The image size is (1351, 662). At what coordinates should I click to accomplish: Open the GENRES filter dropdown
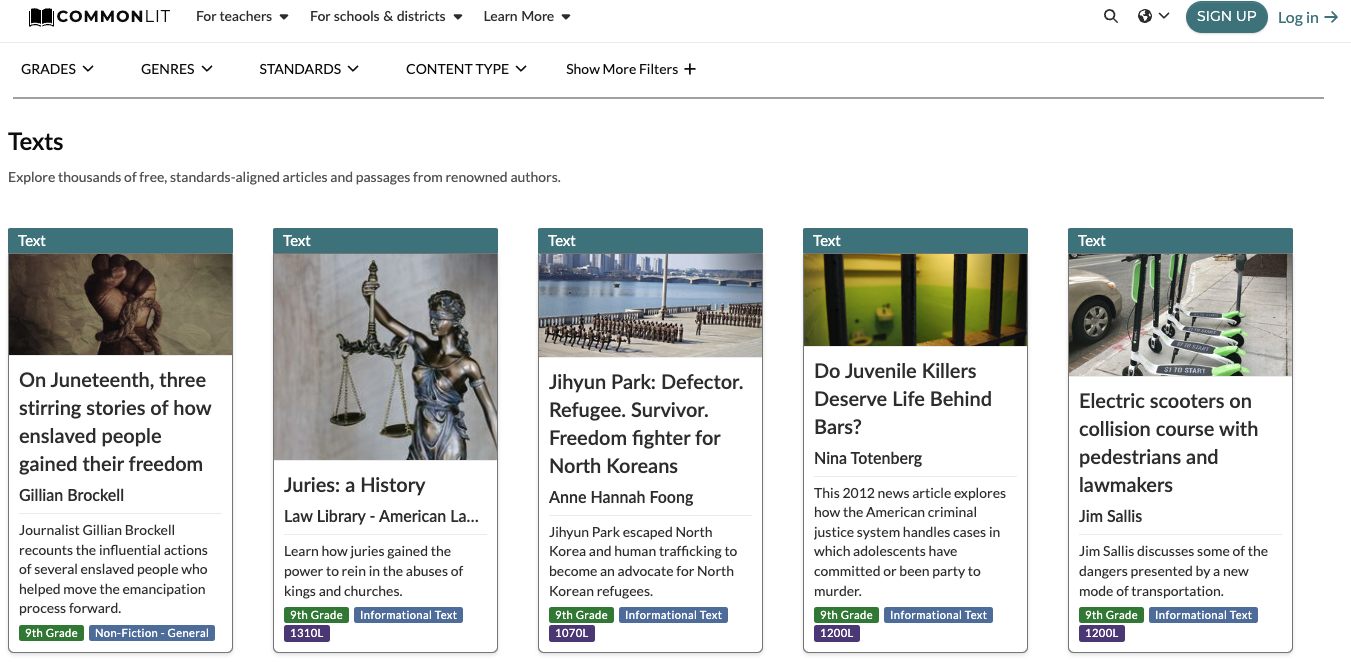[x=177, y=69]
